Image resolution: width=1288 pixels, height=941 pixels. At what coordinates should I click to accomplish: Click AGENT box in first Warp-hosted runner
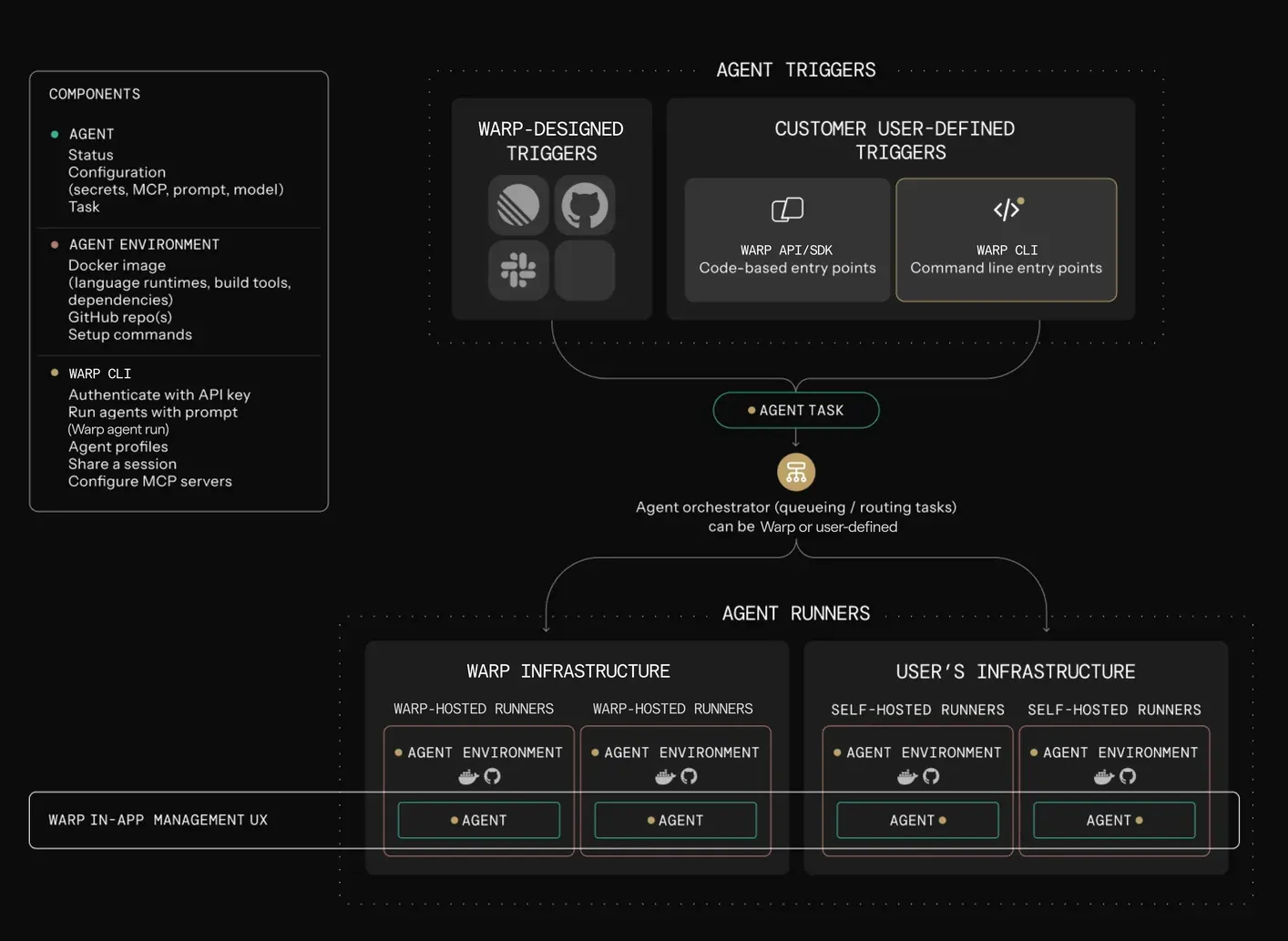pos(479,820)
